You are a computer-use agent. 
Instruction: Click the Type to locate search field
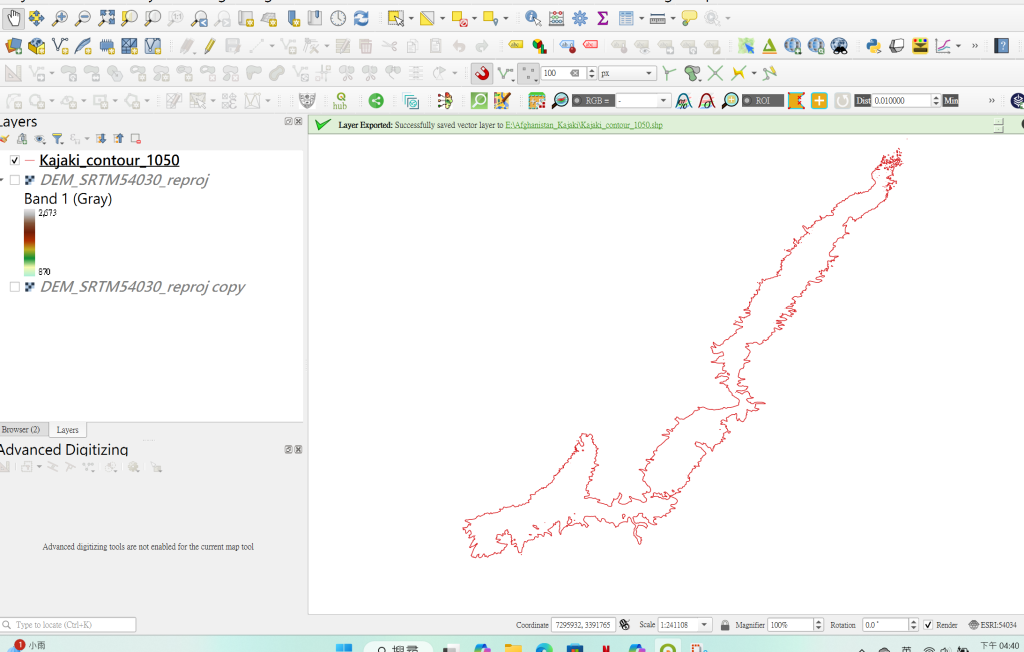point(68,625)
